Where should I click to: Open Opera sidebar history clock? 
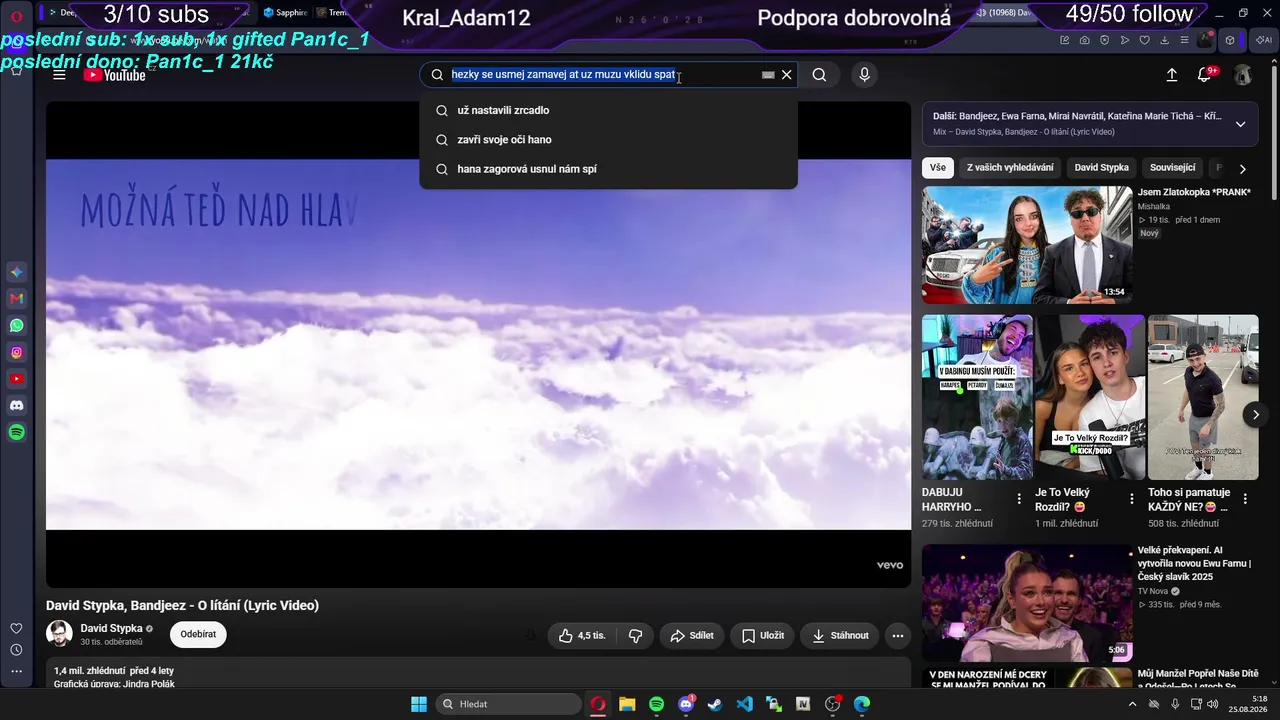click(16, 650)
